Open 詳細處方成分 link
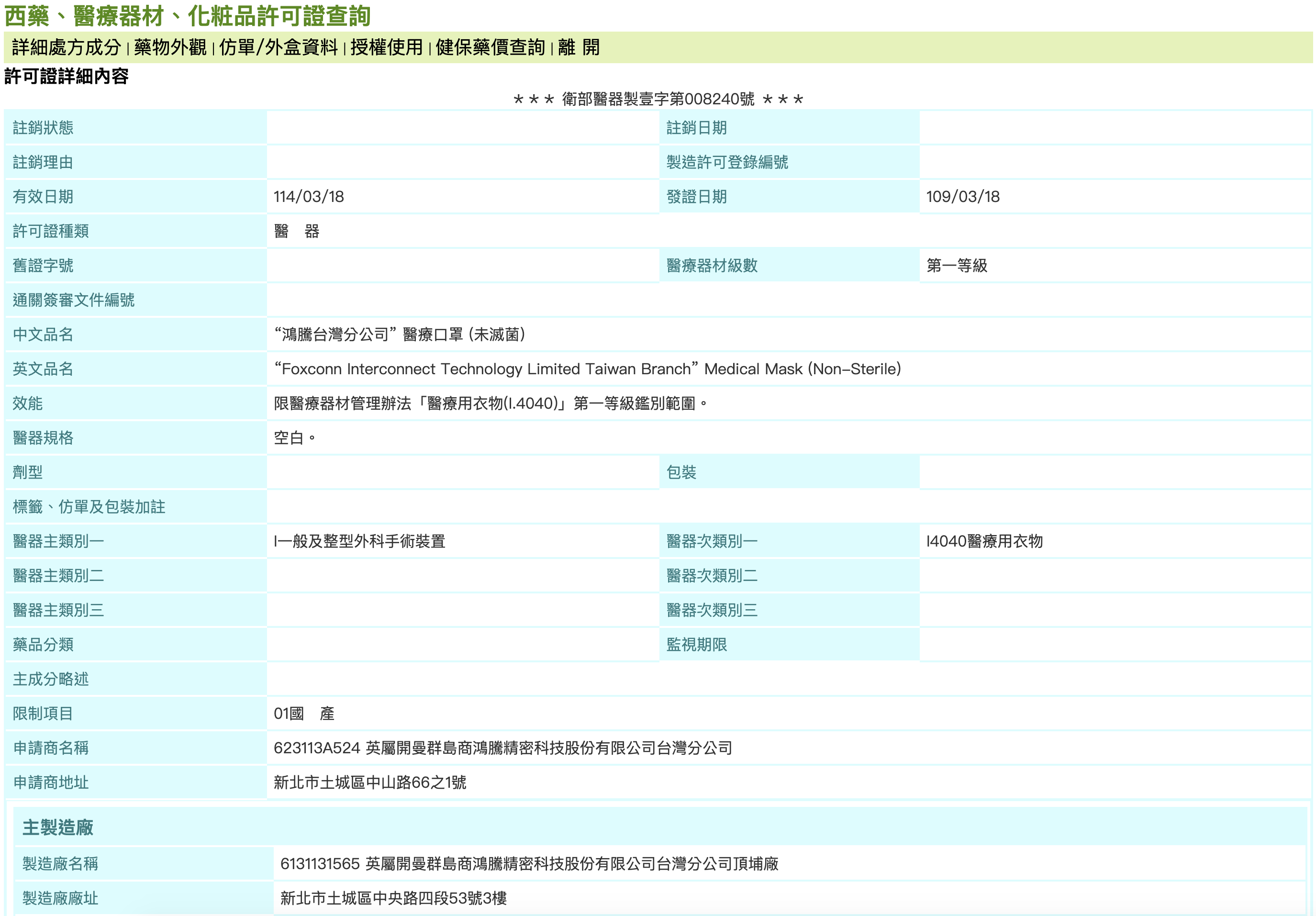Viewport: 1316px width, 916px height. [66, 47]
